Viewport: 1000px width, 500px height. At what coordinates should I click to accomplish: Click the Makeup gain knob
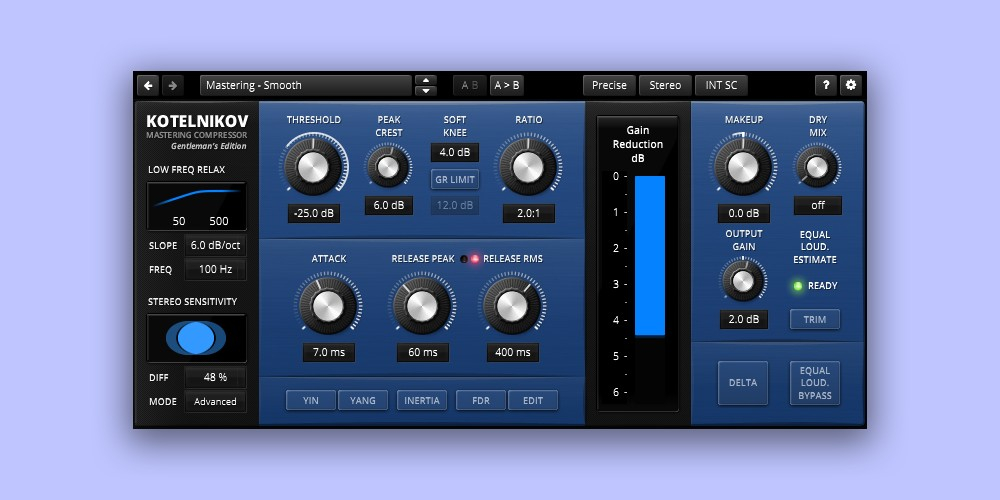pyautogui.click(x=743, y=167)
